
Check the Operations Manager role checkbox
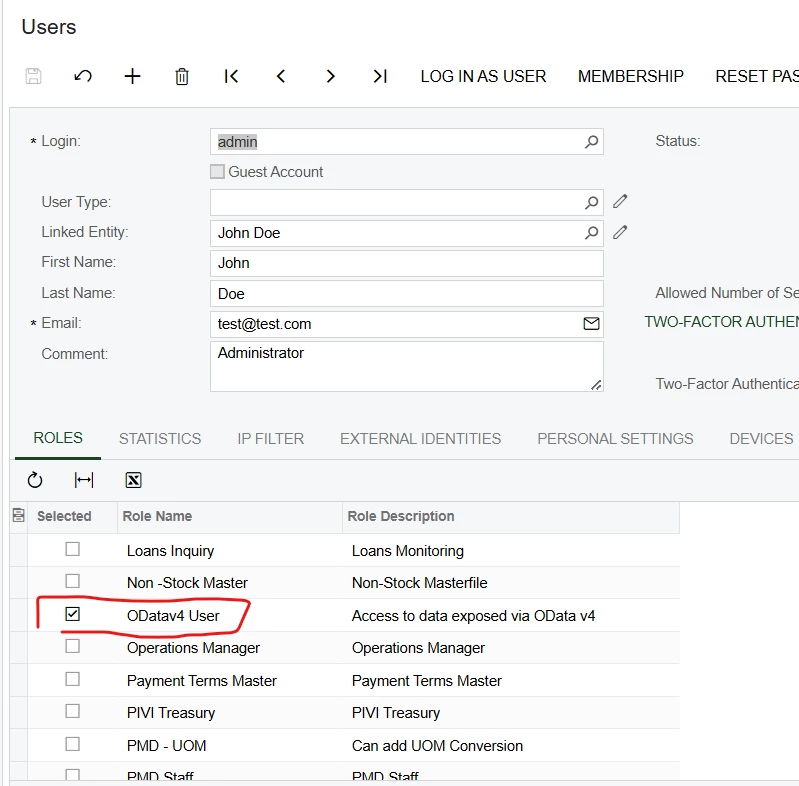coord(72,646)
